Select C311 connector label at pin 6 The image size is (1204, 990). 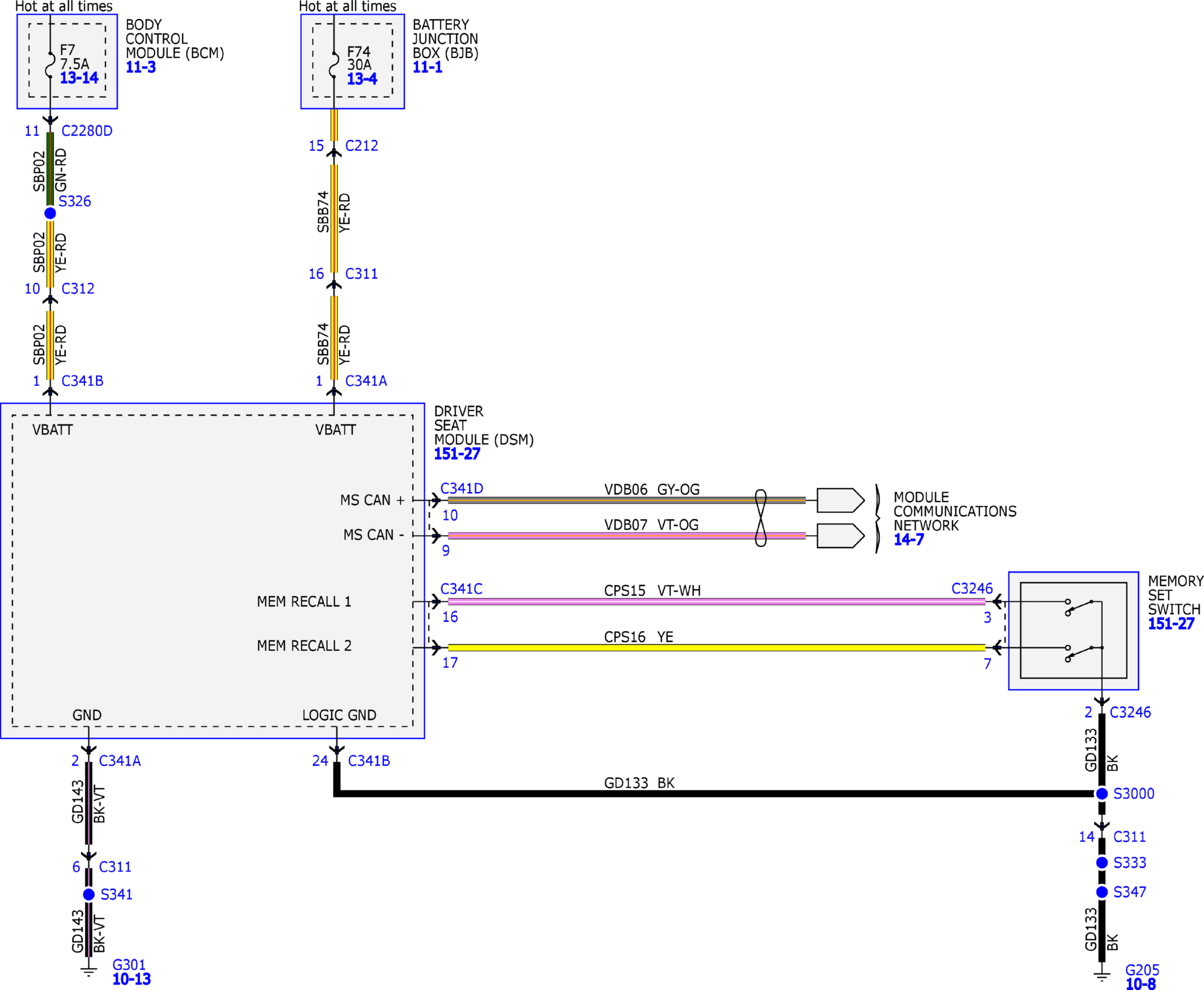[x=115, y=867]
